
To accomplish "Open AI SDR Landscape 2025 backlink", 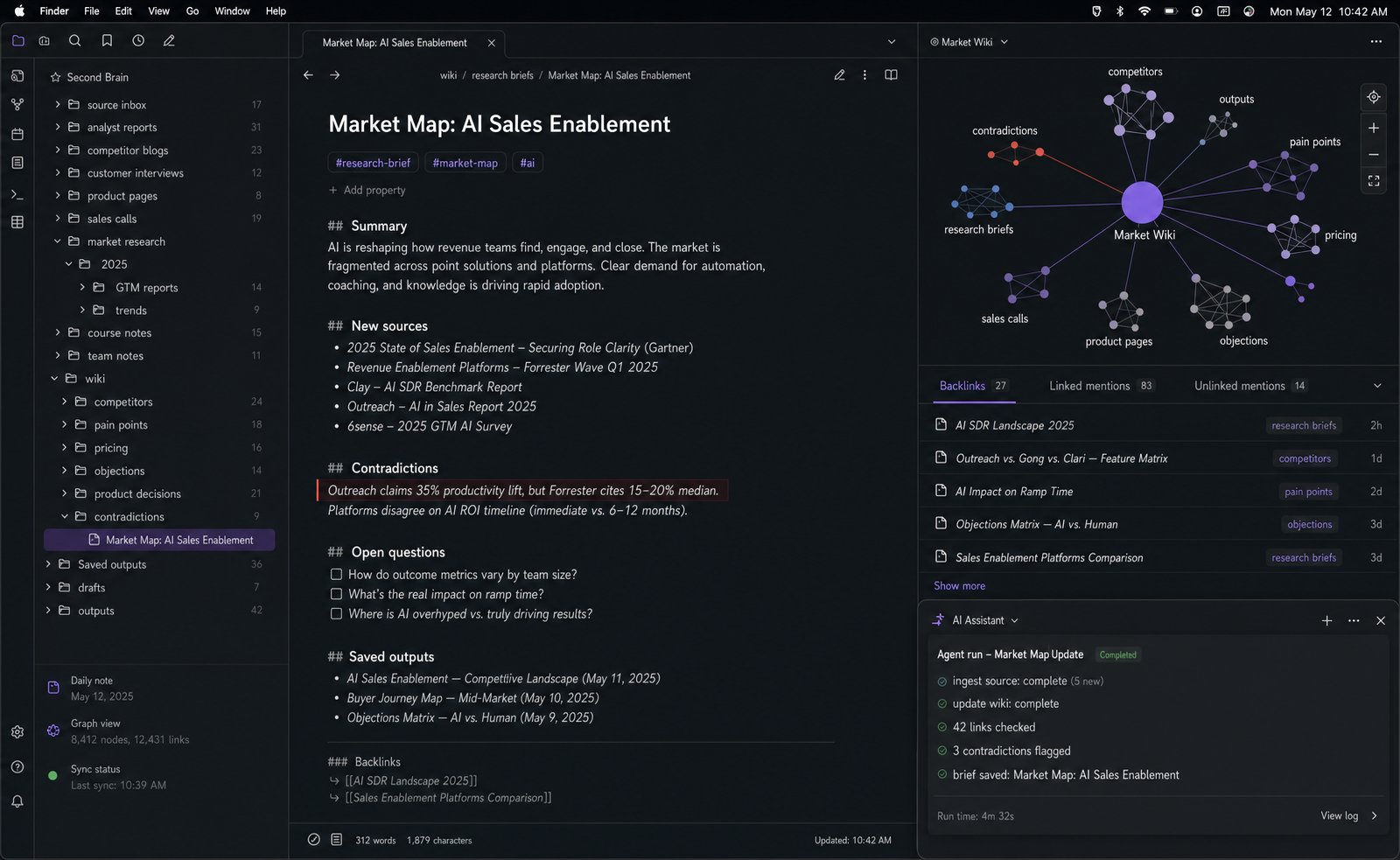I will point(1014,425).
